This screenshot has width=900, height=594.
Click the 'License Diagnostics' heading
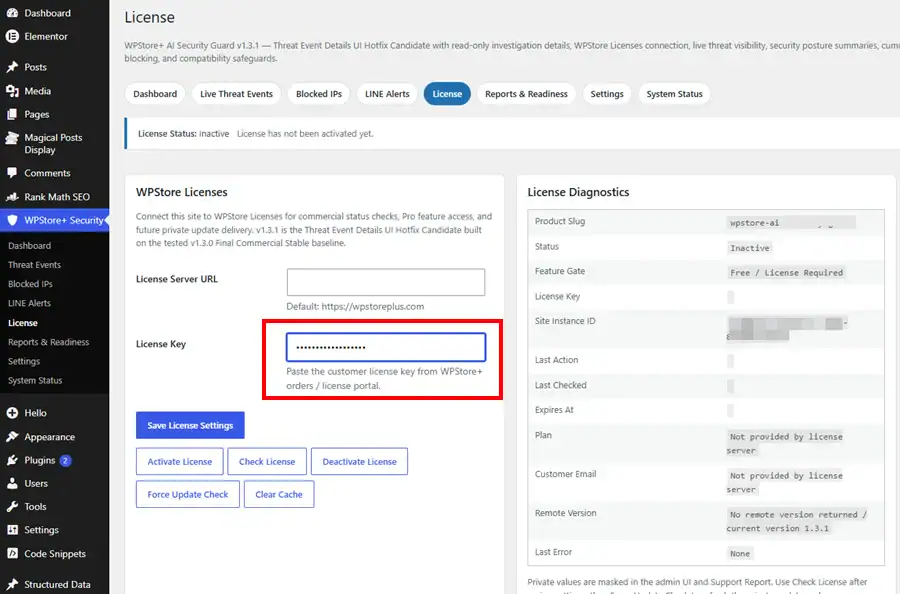(578, 192)
